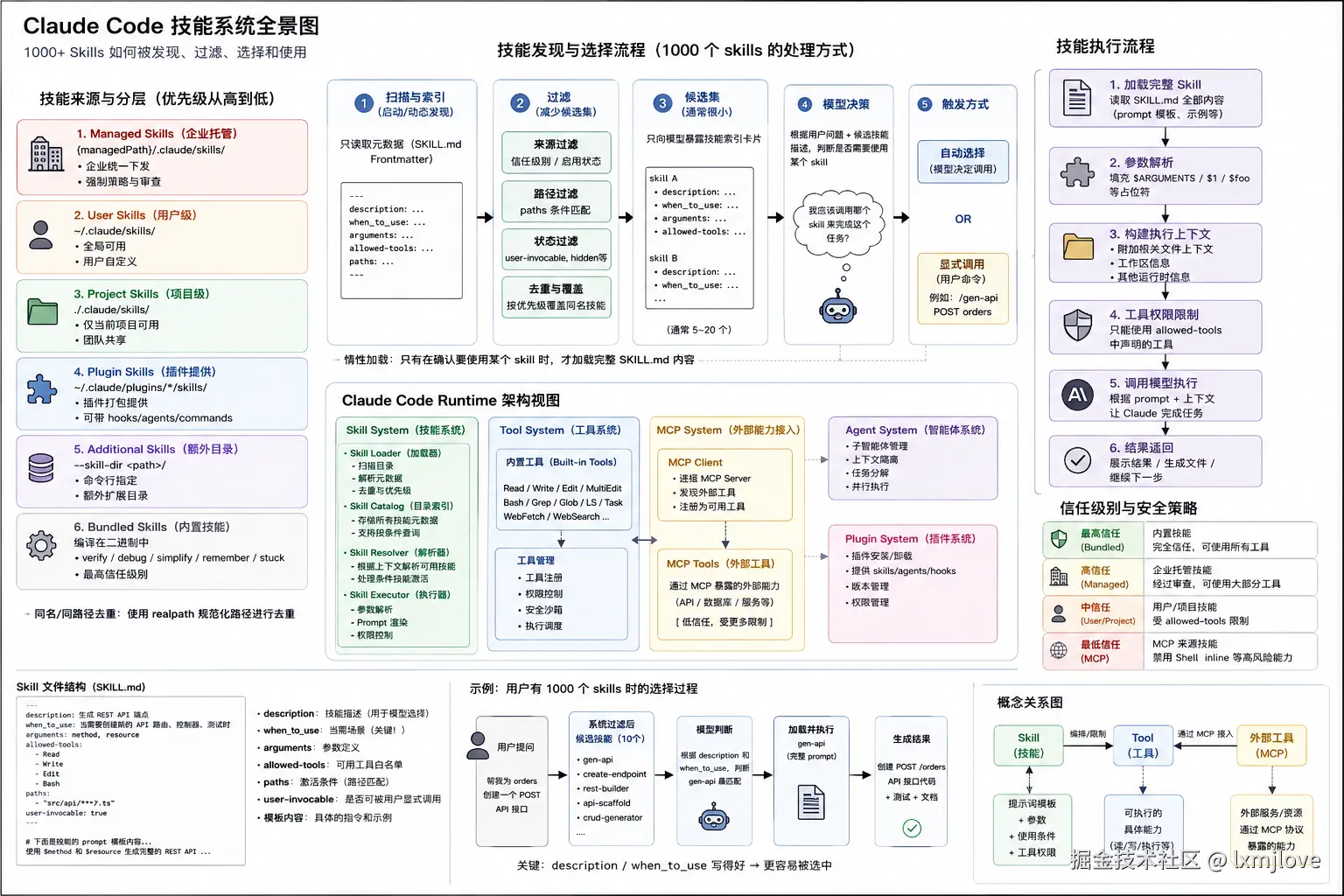Screen dimensions: 1344x896
Task: Select the blue Tool (工具) concept box
Action: 1143,745
